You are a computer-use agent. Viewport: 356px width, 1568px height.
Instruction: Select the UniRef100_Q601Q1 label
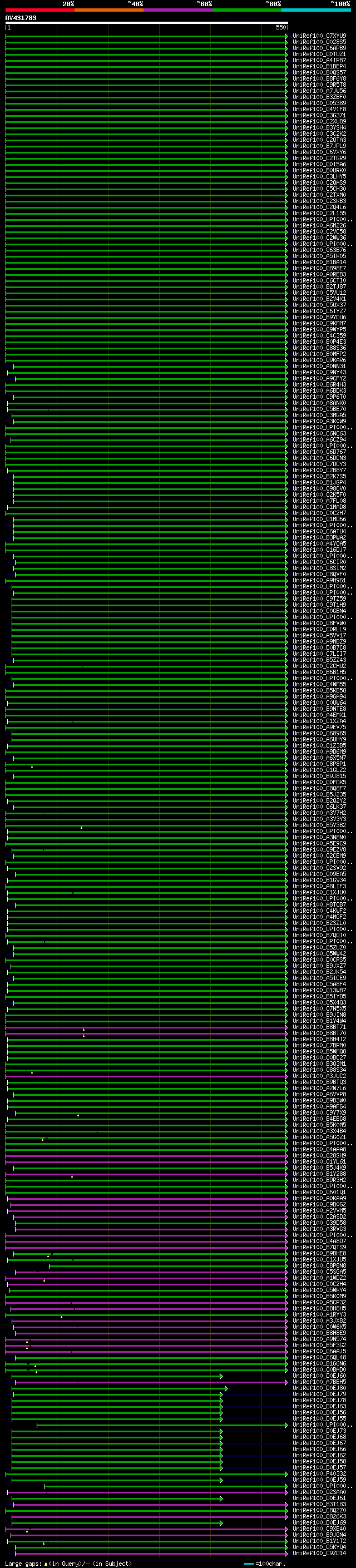(x=319, y=1193)
